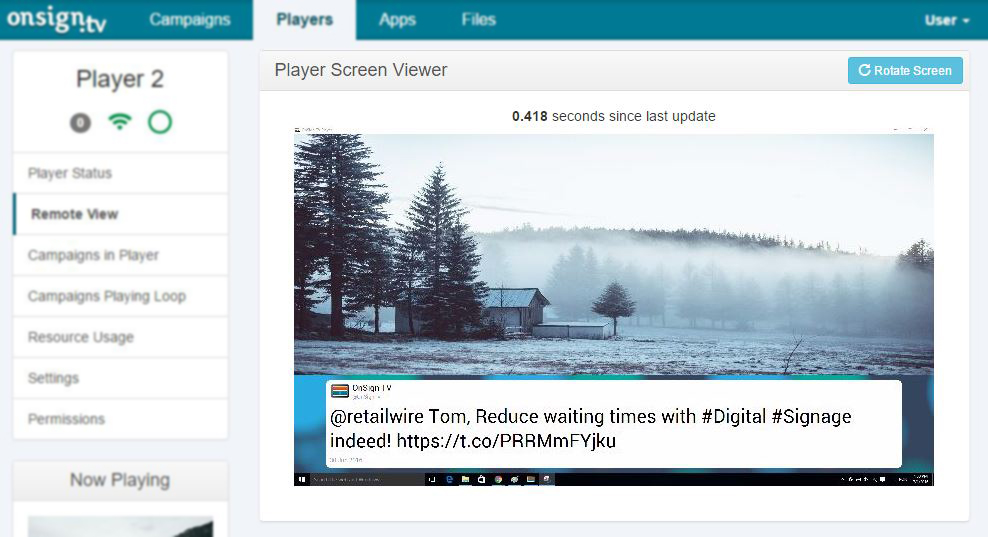Click the Now Playing panel header

tap(120, 480)
